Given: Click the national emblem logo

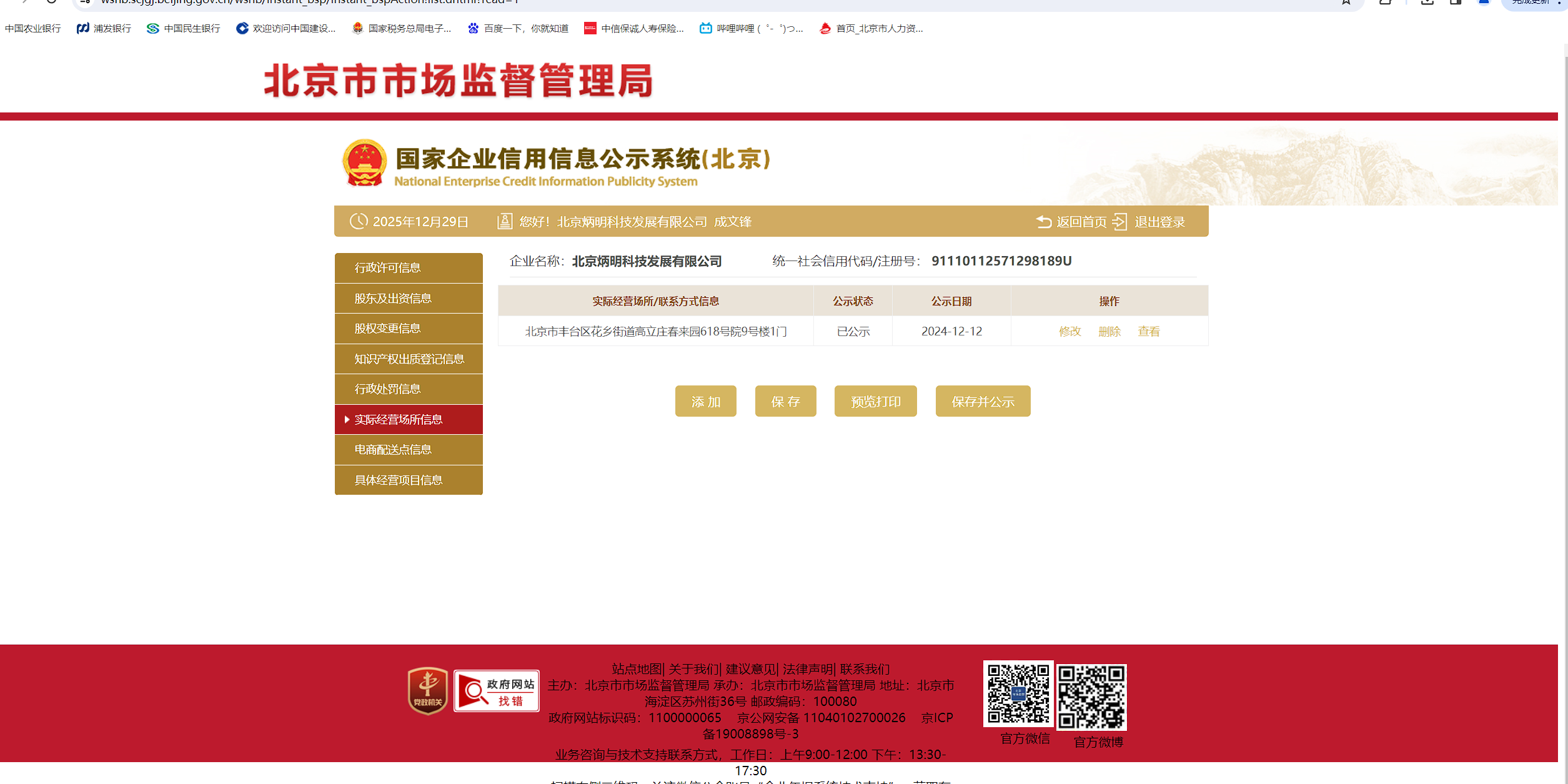Looking at the screenshot, I should pyautogui.click(x=365, y=163).
